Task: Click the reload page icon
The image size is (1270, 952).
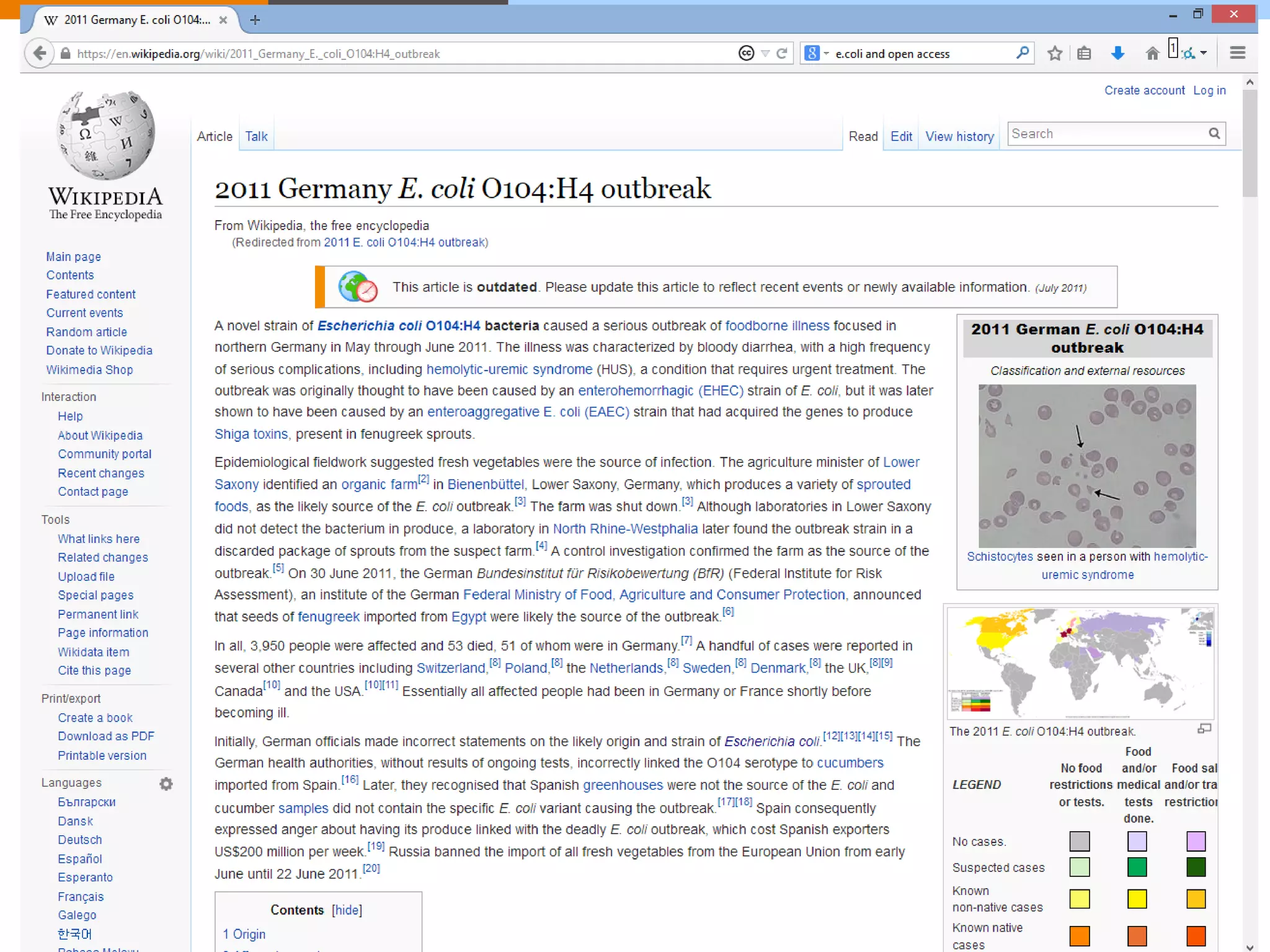Action: tap(782, 53)
